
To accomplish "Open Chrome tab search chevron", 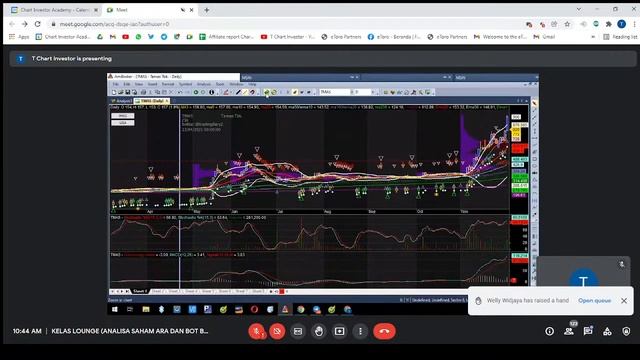I will 578,9.
